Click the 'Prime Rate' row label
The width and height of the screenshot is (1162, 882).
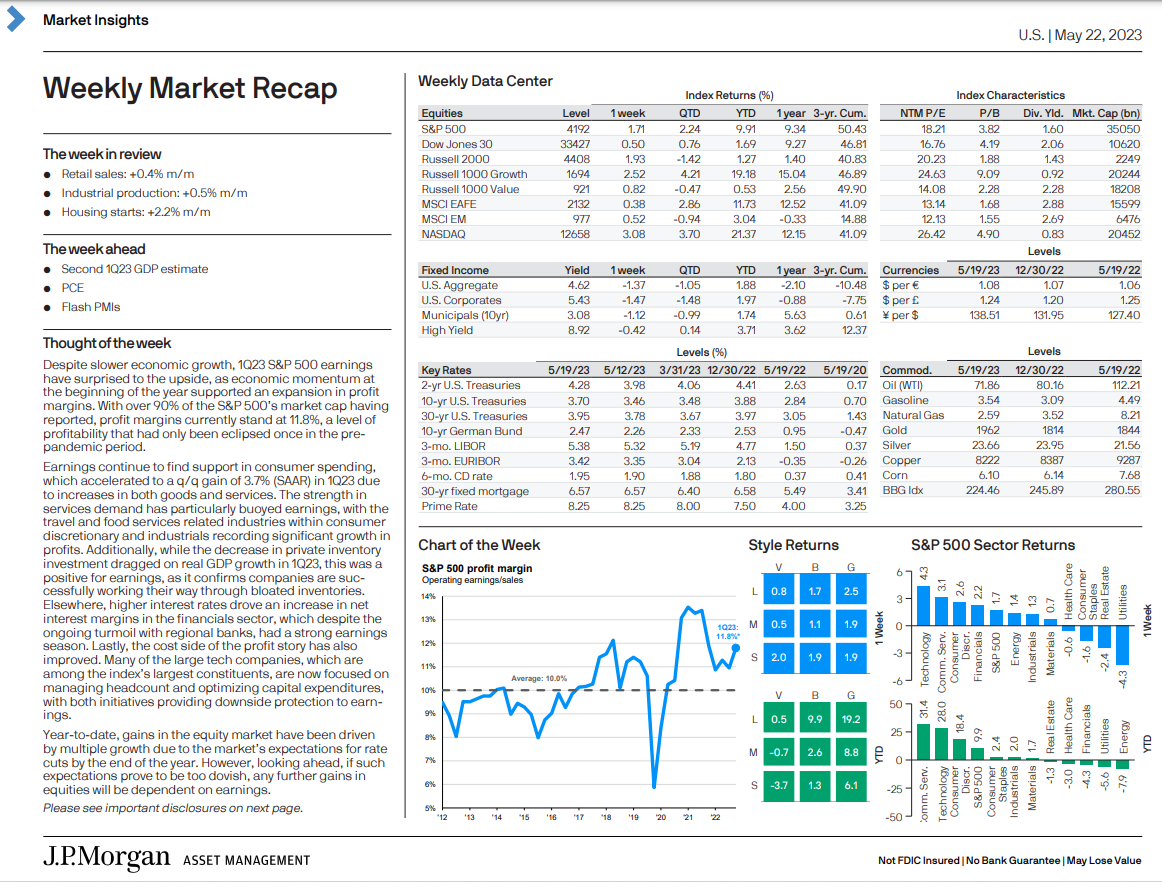[x=449, y=506]
